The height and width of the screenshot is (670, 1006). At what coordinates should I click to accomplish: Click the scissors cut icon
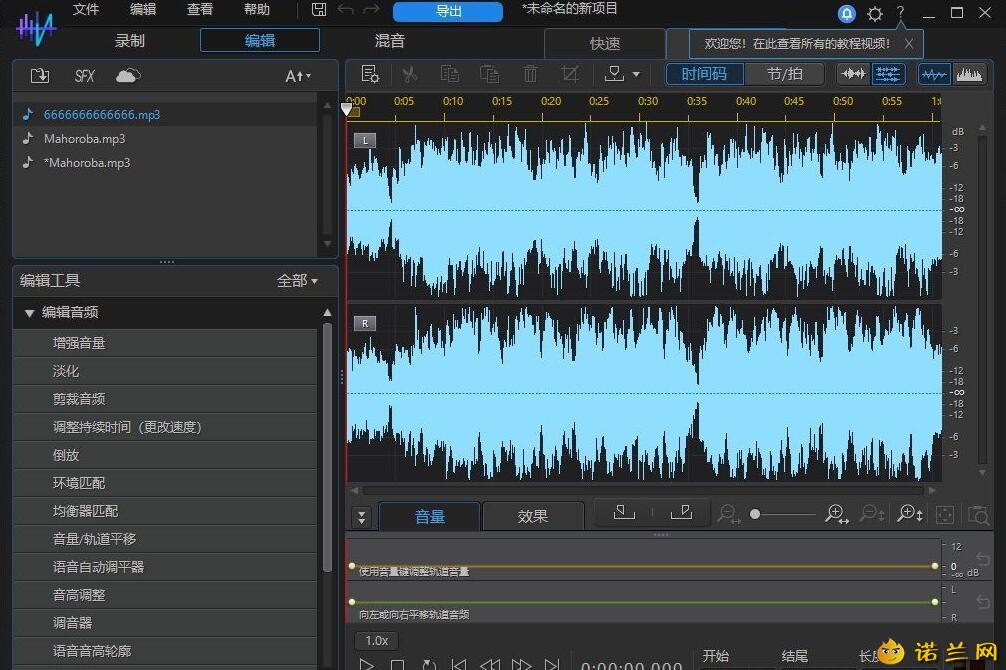pyautogui.click(x=409, y=74)
